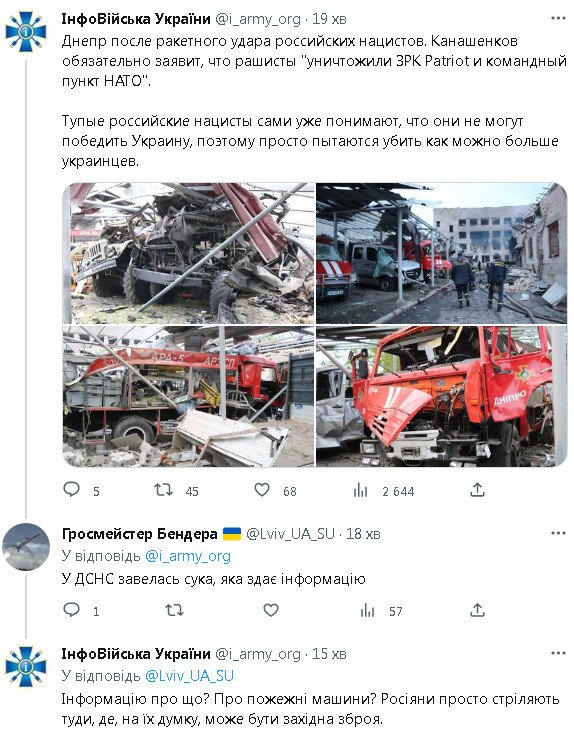Share Гросмейстер Бендера's reply tweet

tap(477, 610)
